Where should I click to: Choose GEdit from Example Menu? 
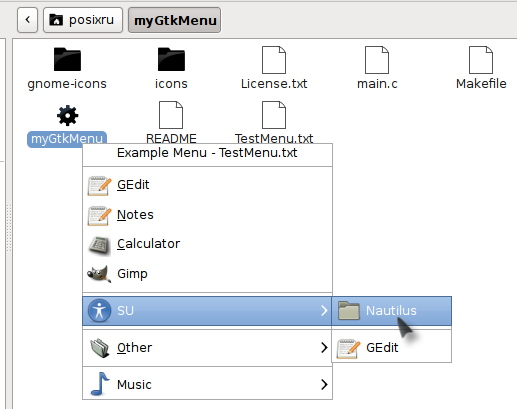tap(207, 185)
